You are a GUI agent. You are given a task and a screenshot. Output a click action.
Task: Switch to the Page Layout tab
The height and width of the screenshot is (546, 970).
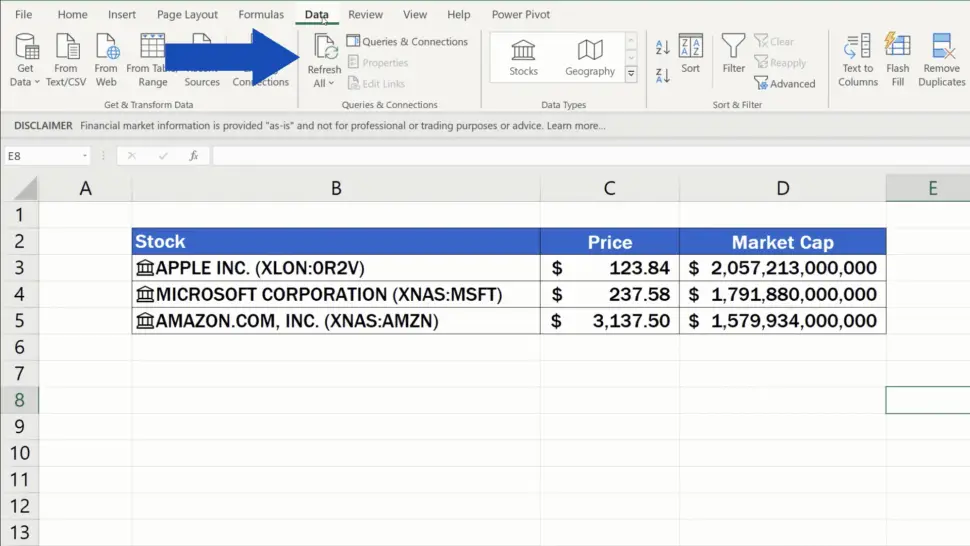pos(187,14)
